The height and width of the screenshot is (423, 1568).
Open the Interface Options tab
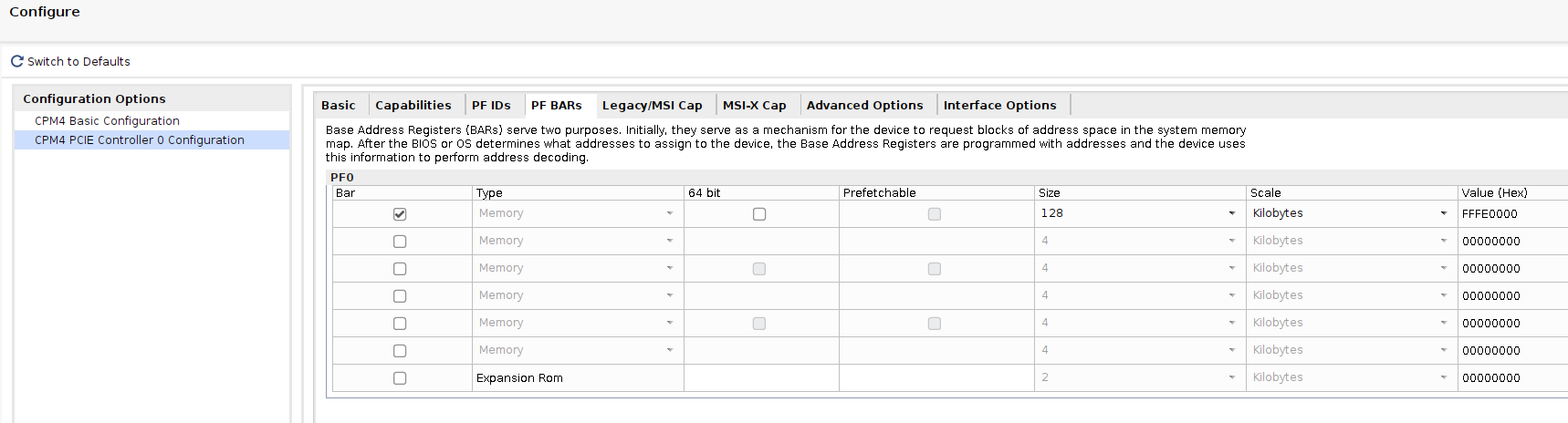tap(1000, 106)
